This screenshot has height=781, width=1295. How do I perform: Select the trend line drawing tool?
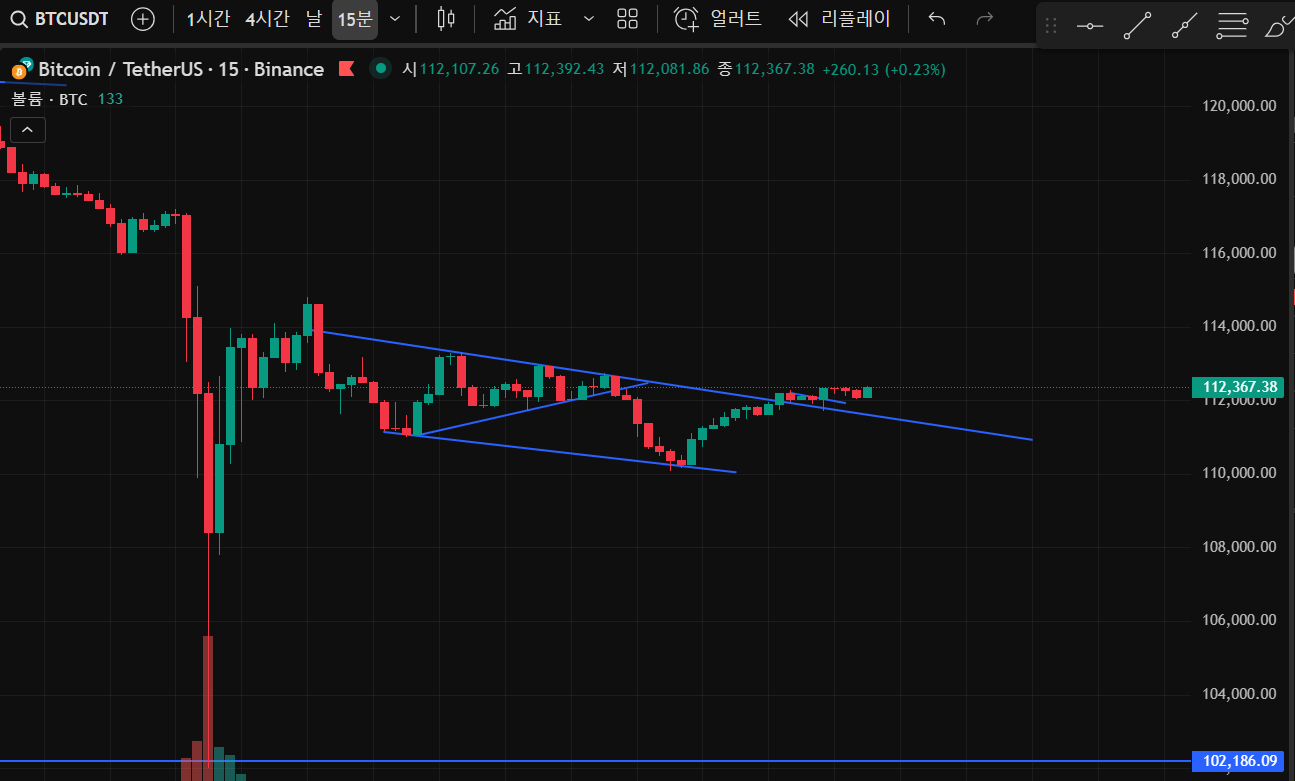1137,27
